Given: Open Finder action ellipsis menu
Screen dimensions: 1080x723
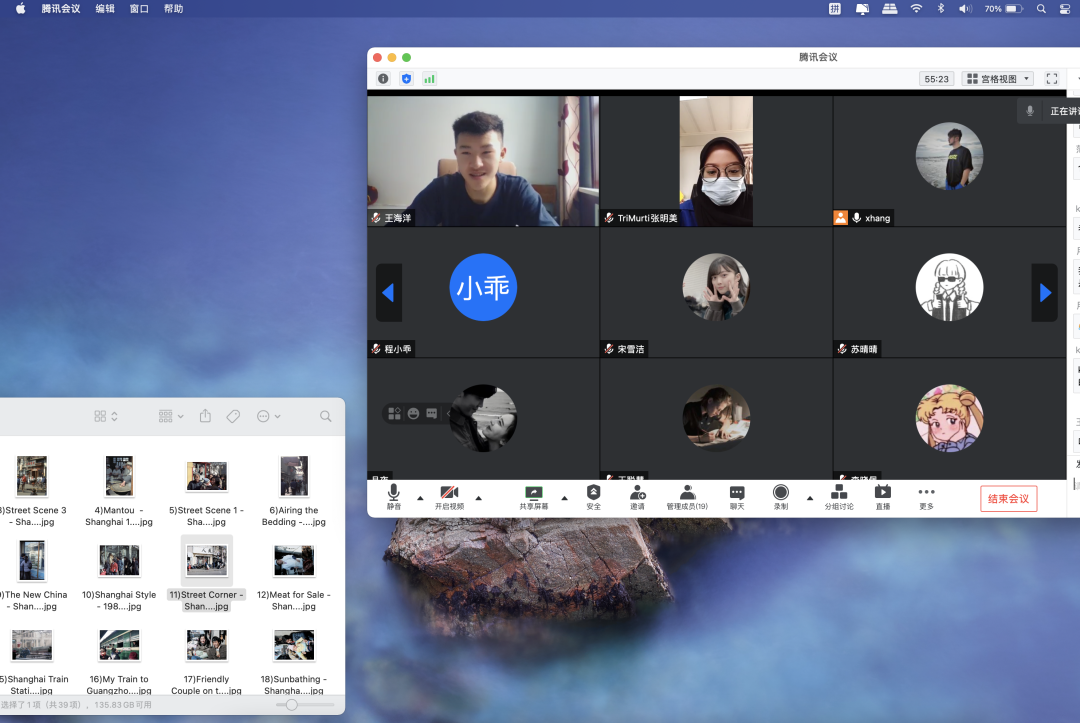Looking at the screenshot, I should 268,416.
